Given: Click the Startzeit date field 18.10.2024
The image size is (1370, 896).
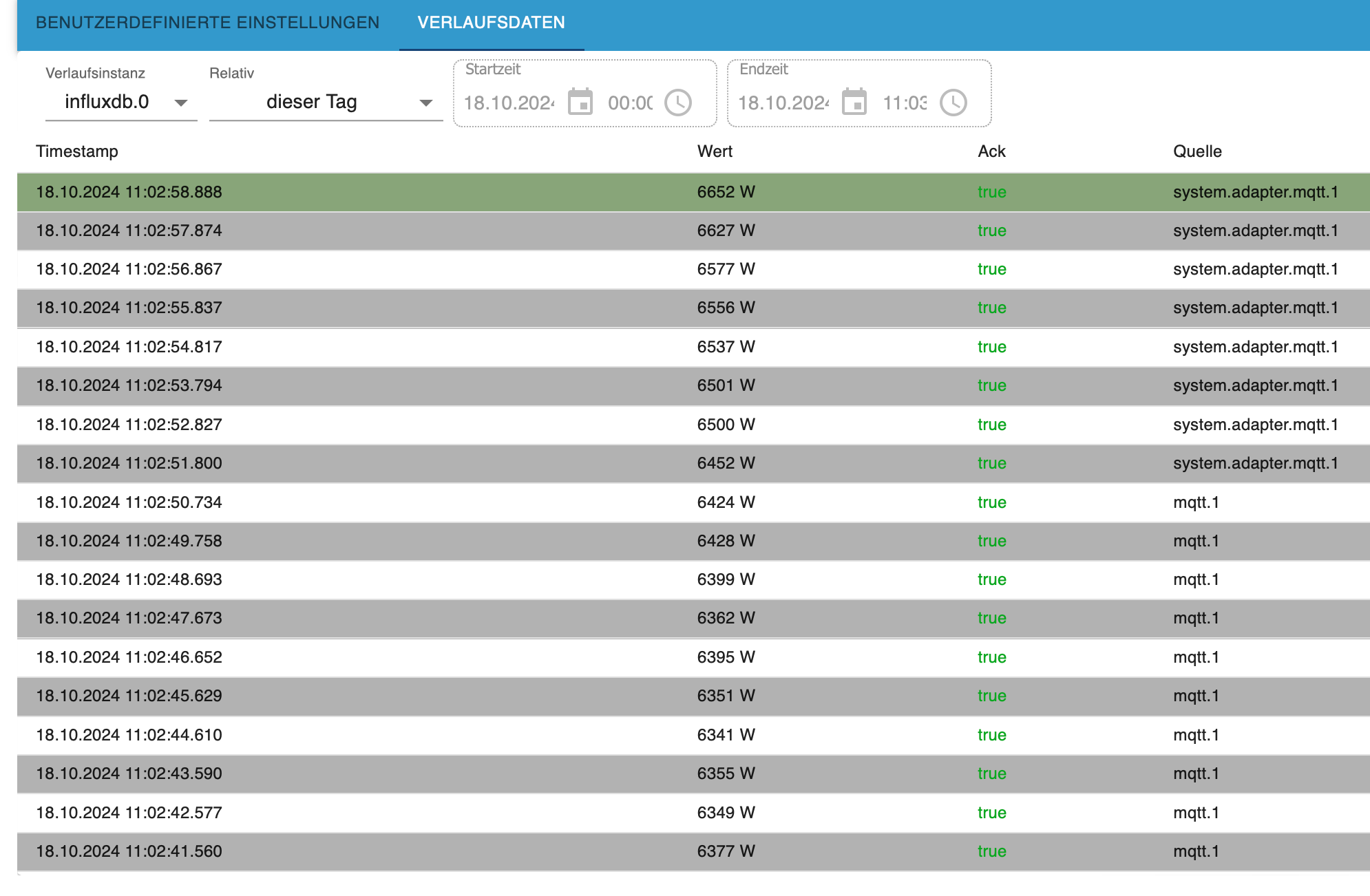Looking at the screenshot, I should (509, 103).
